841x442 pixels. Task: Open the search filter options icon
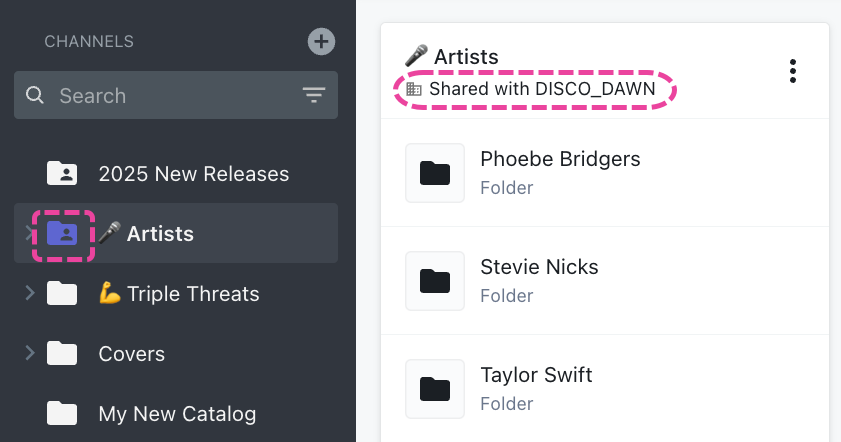314,95
